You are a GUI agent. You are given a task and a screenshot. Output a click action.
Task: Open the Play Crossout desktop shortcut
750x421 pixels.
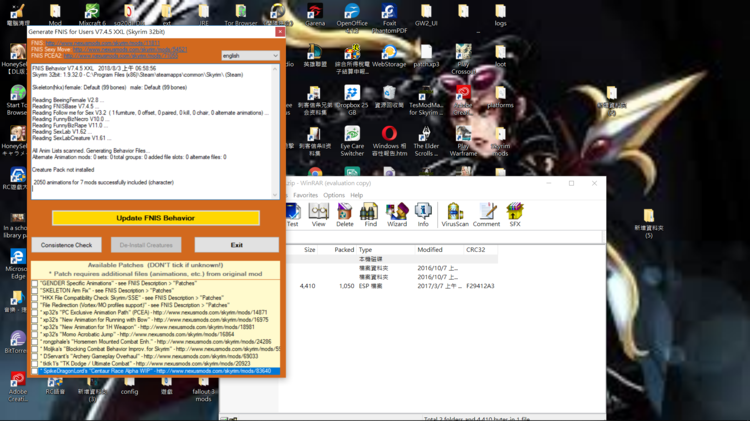[463, 59]
